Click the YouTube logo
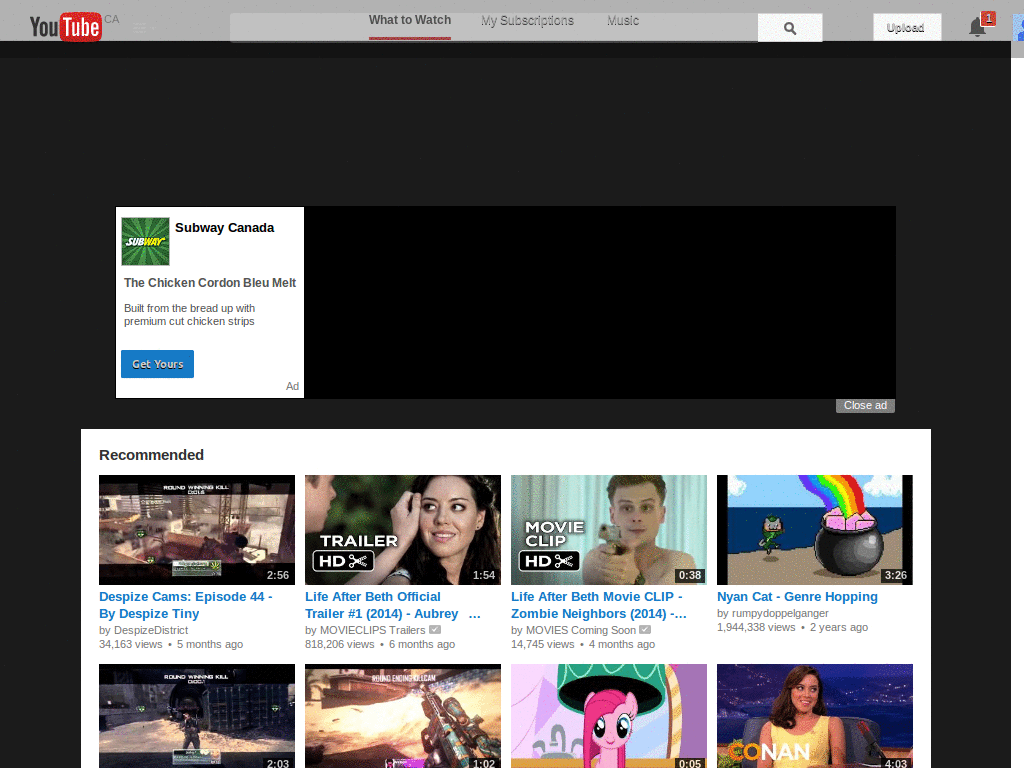The width and height of the screenshot is (1024, 768). [x=65, y=27]
